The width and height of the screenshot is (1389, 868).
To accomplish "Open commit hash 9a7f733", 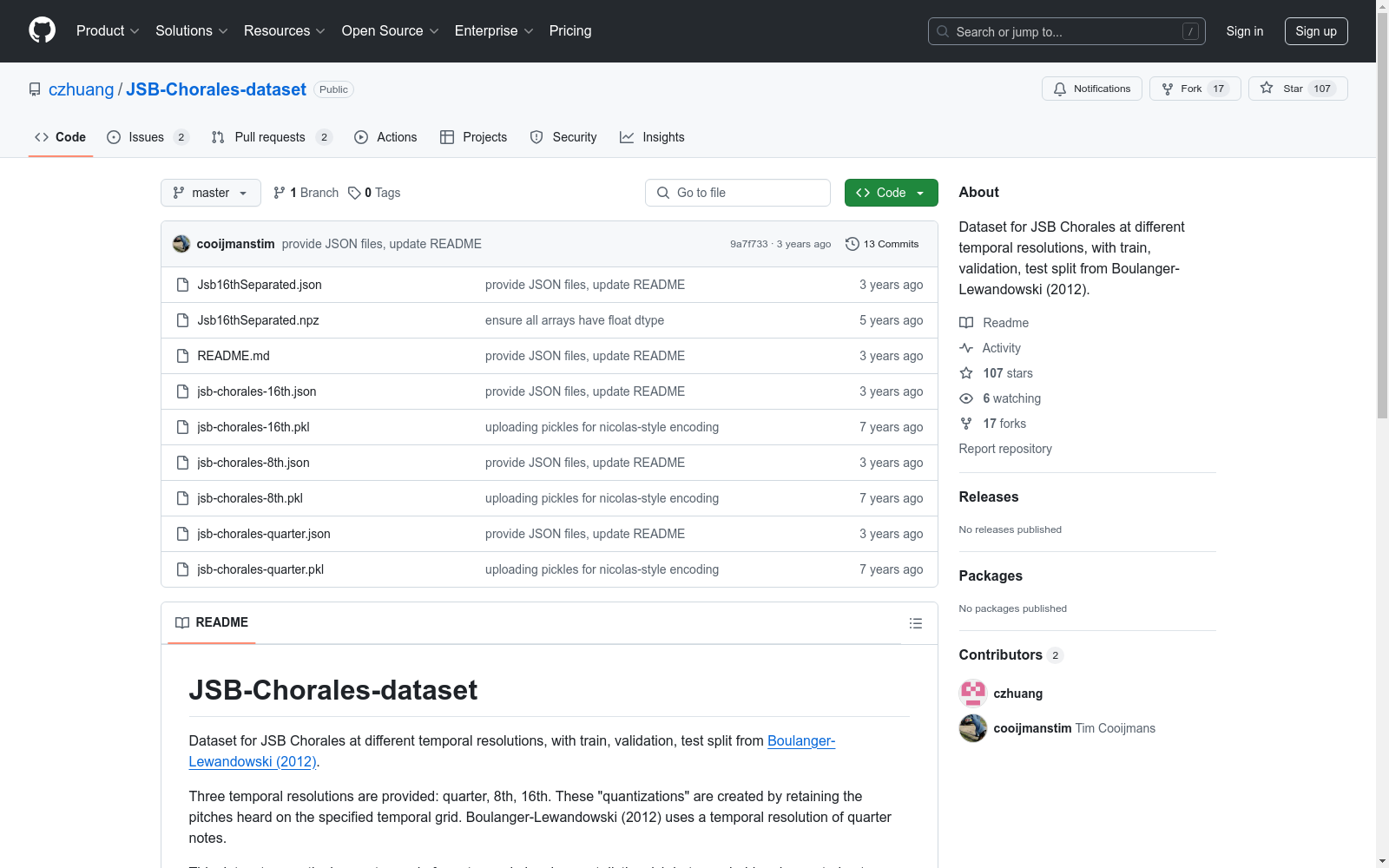I will (749, 244).
